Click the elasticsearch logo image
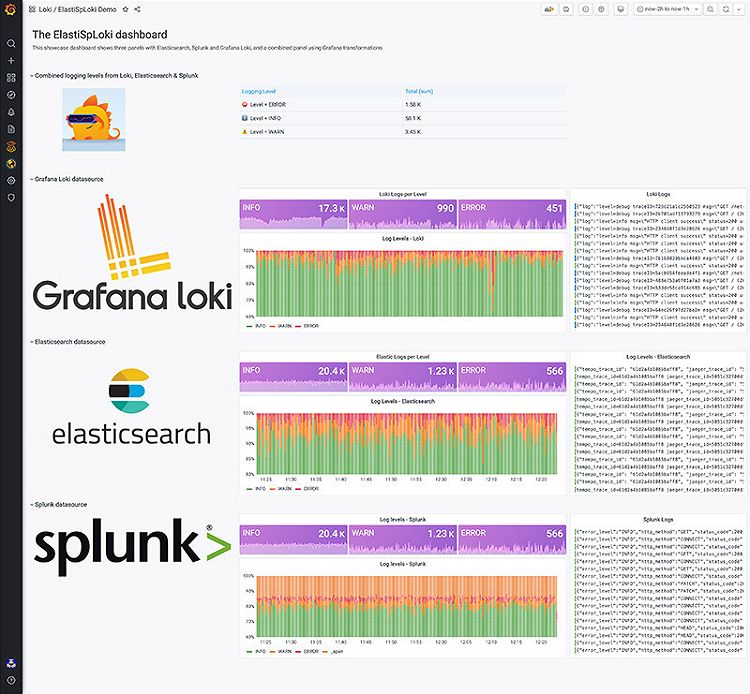Viewport: 750px width, 694px height. coord(131,406)
